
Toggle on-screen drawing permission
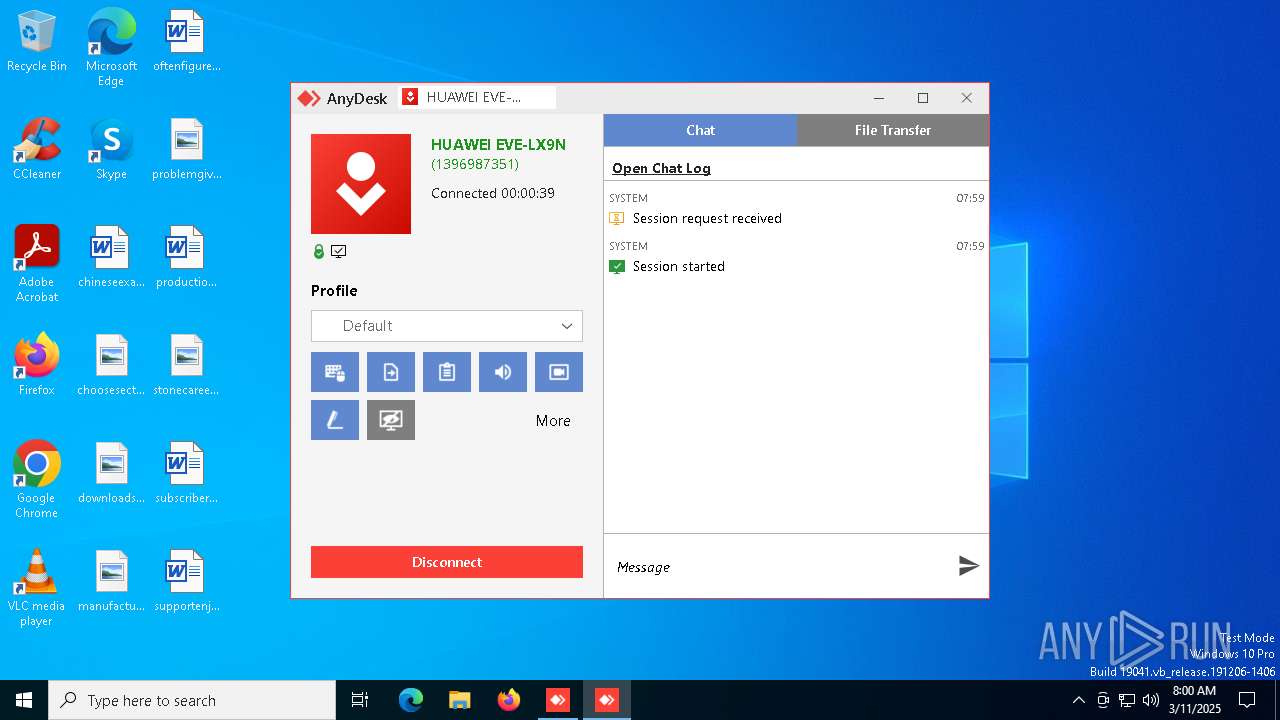tap(335, 420)
